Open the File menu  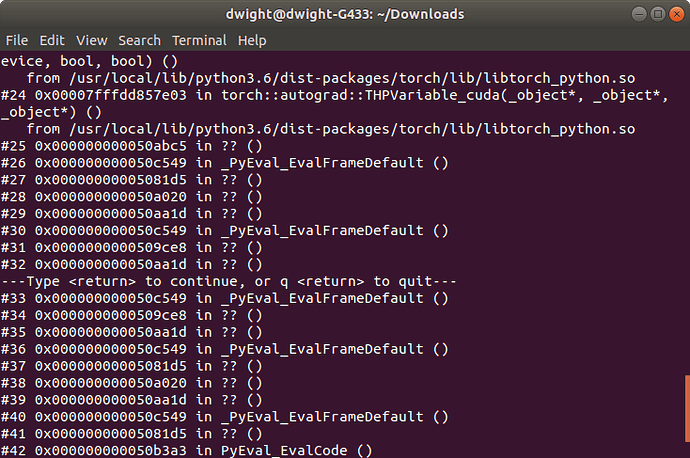tap(17, 40)
